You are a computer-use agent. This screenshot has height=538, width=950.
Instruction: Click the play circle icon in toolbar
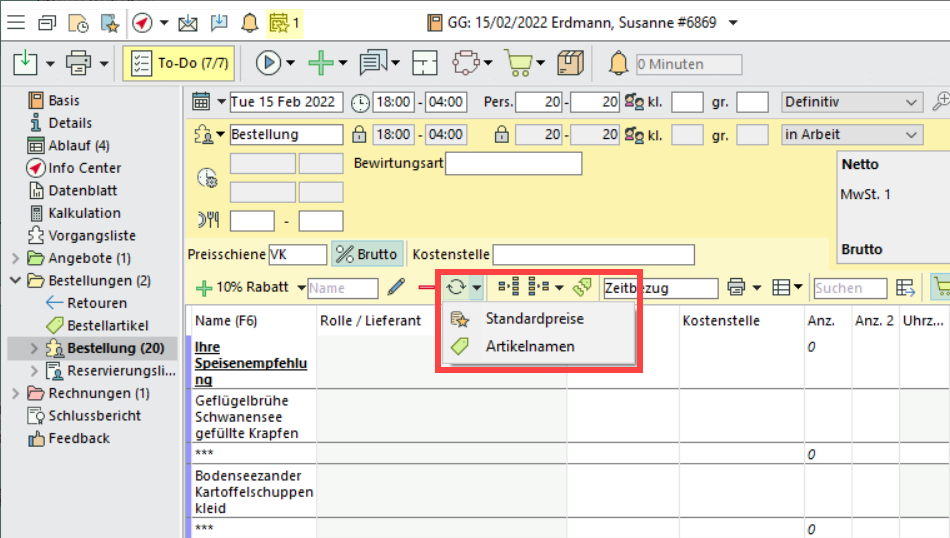pyautogui.click(x=267, y=64)
